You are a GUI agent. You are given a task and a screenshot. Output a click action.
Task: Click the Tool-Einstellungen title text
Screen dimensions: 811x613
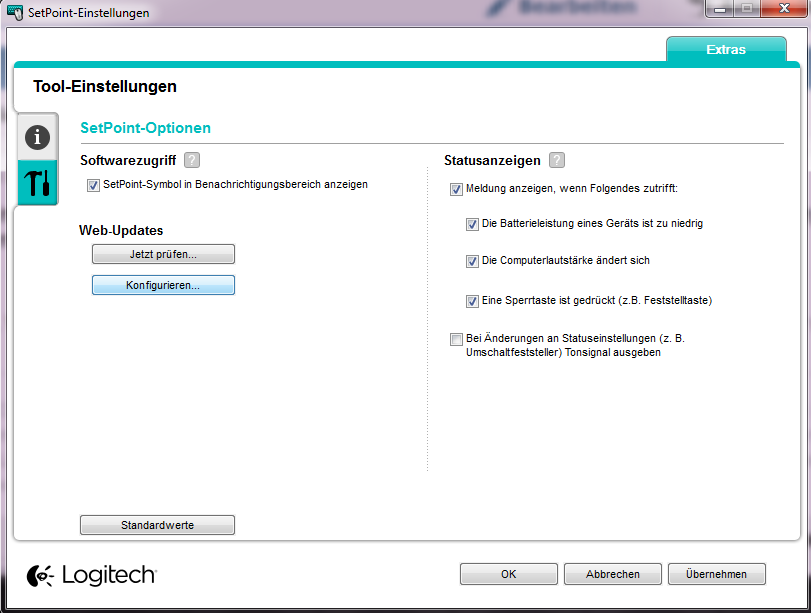click(105, 86)
